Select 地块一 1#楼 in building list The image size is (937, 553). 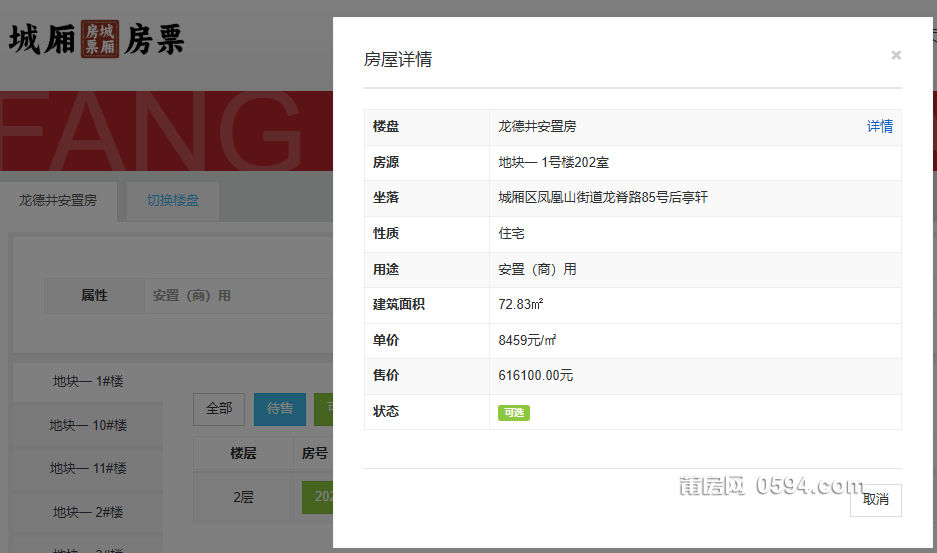click(88, 381)
